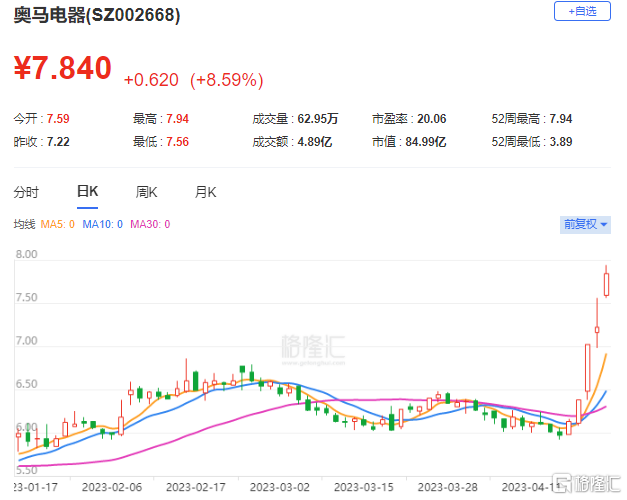Click the 52周最低 value 3.89
This screenshot has height=500, width=627.
(561, 142)
